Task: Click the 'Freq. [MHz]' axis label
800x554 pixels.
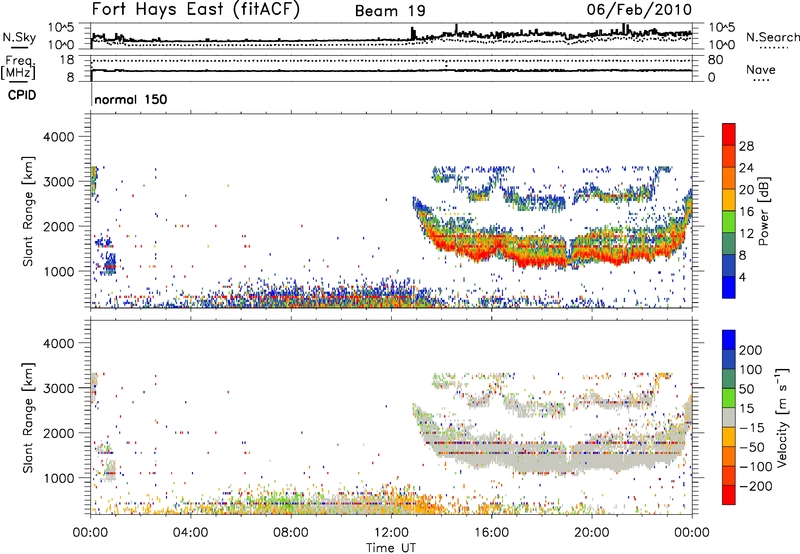Action: click(x=18, y=68)
